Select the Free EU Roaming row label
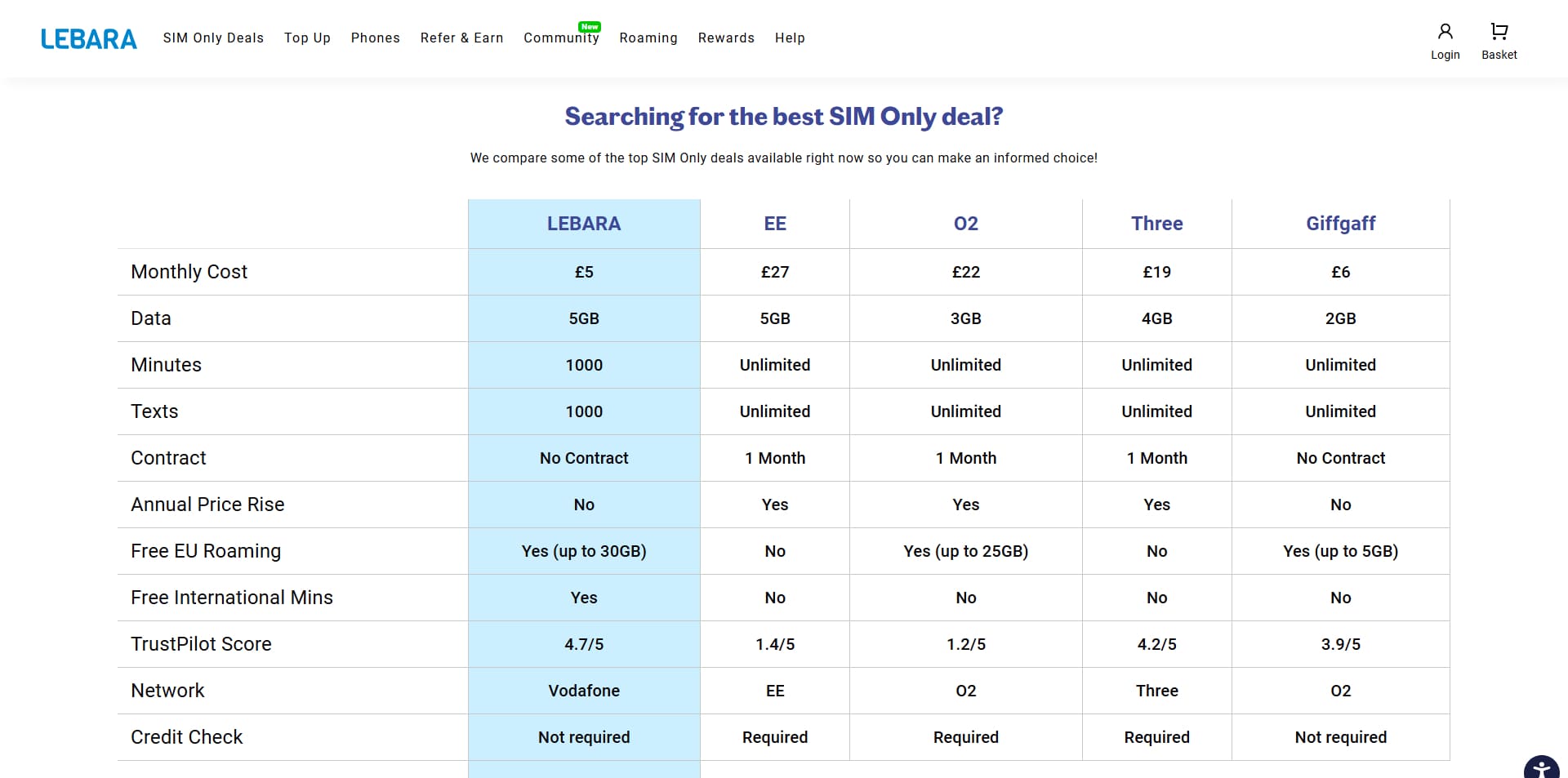1568x778 pixels. point(206,551)
